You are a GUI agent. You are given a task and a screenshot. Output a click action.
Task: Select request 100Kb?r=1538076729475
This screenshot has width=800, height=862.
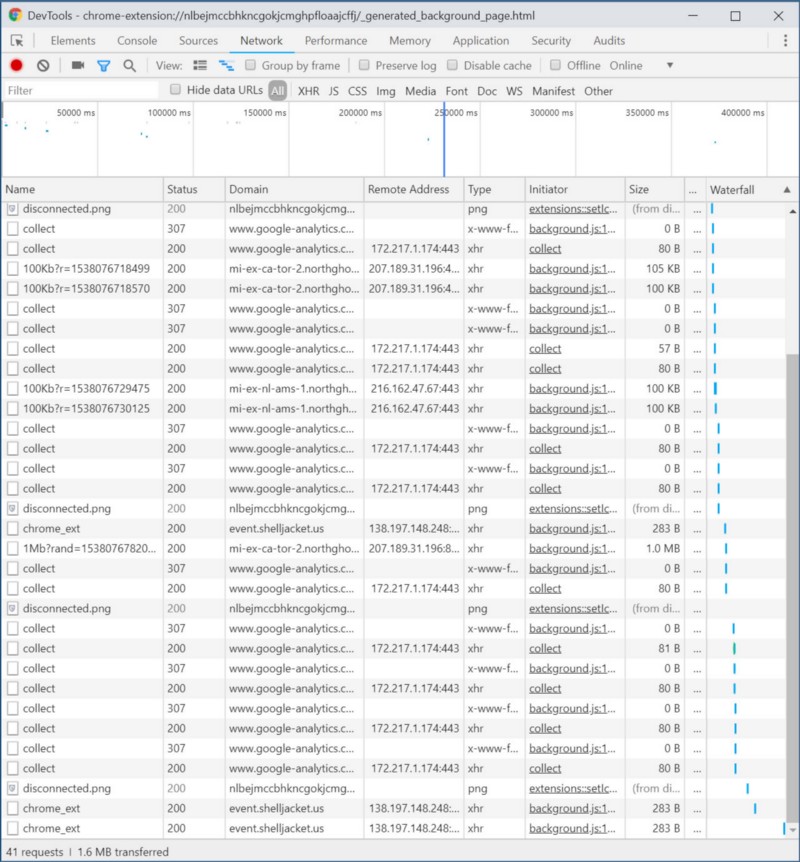click(x=86, y=389)
